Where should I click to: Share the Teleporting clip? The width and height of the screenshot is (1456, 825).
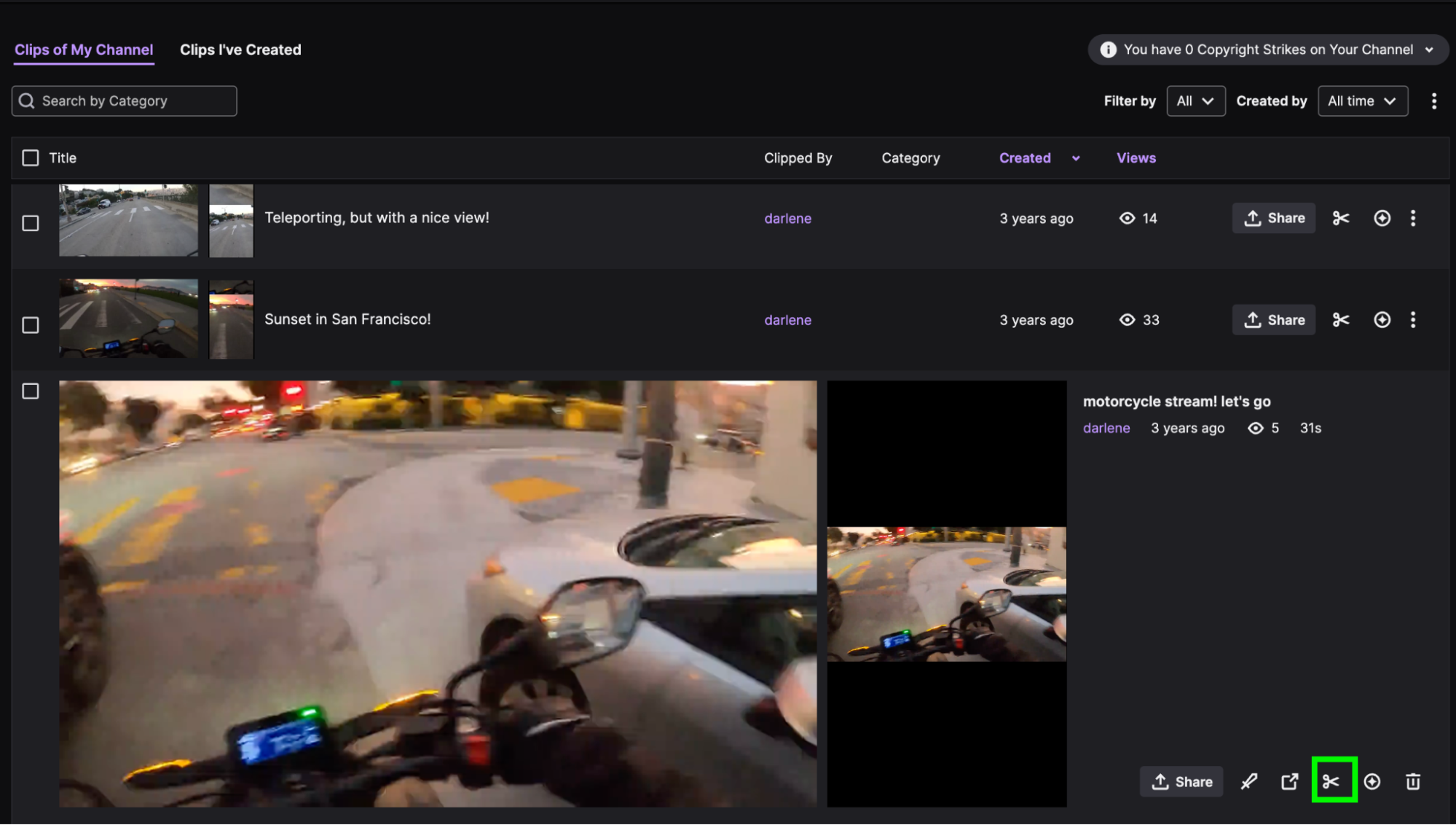tap(1273, 218)
